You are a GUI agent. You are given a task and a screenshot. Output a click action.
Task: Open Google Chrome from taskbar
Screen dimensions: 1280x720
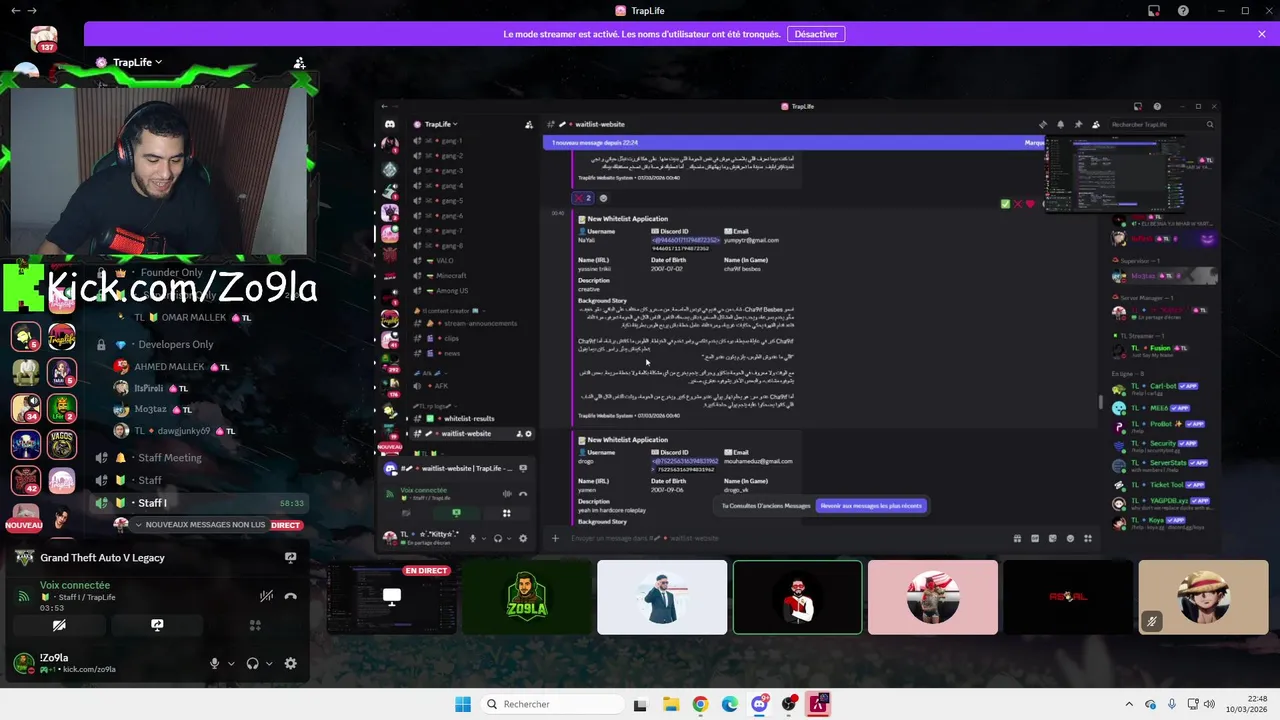pos(700,704)
